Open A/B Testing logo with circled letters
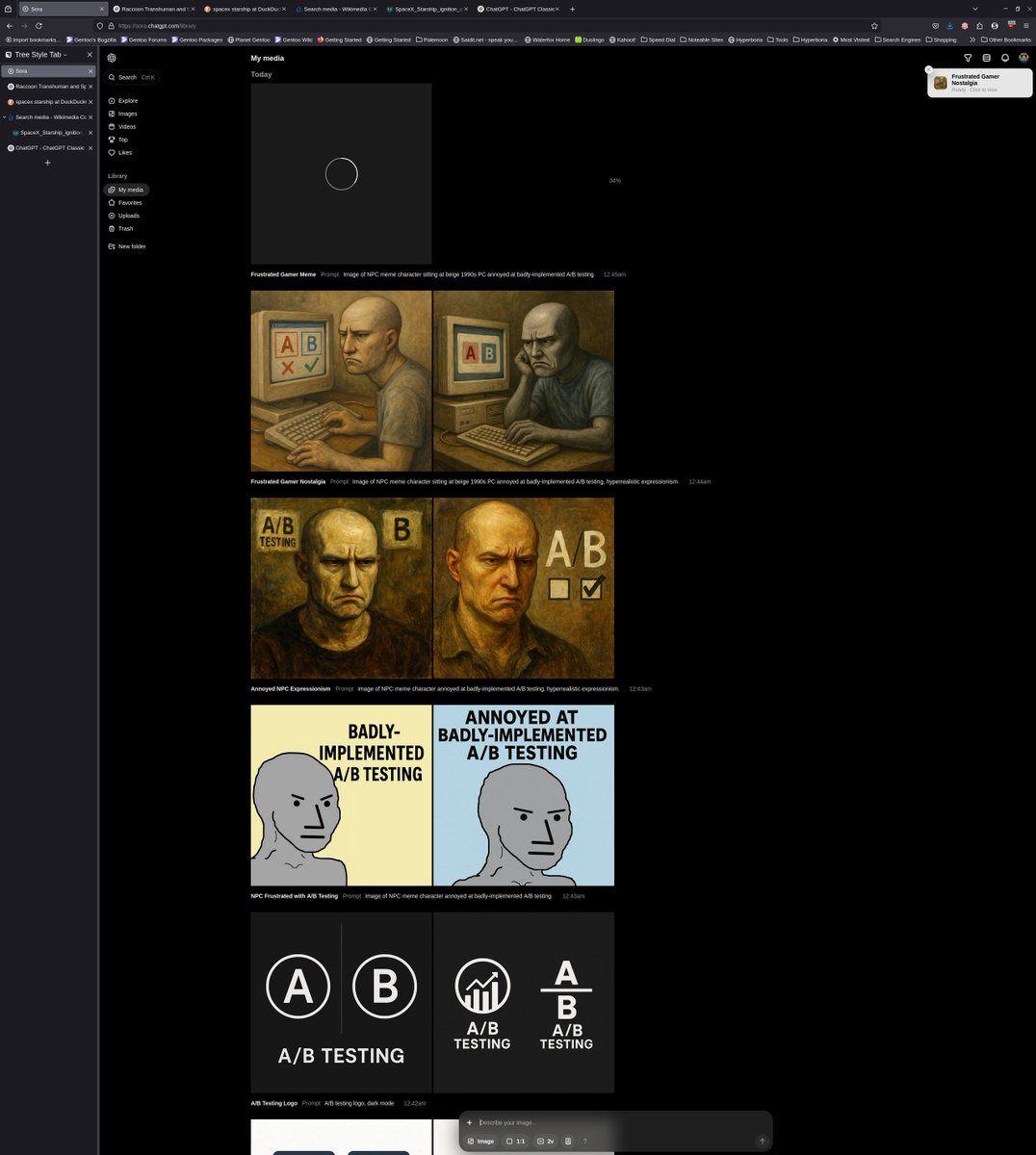The height and width of the screenshot is (1155, 1036). [341, 1002]
